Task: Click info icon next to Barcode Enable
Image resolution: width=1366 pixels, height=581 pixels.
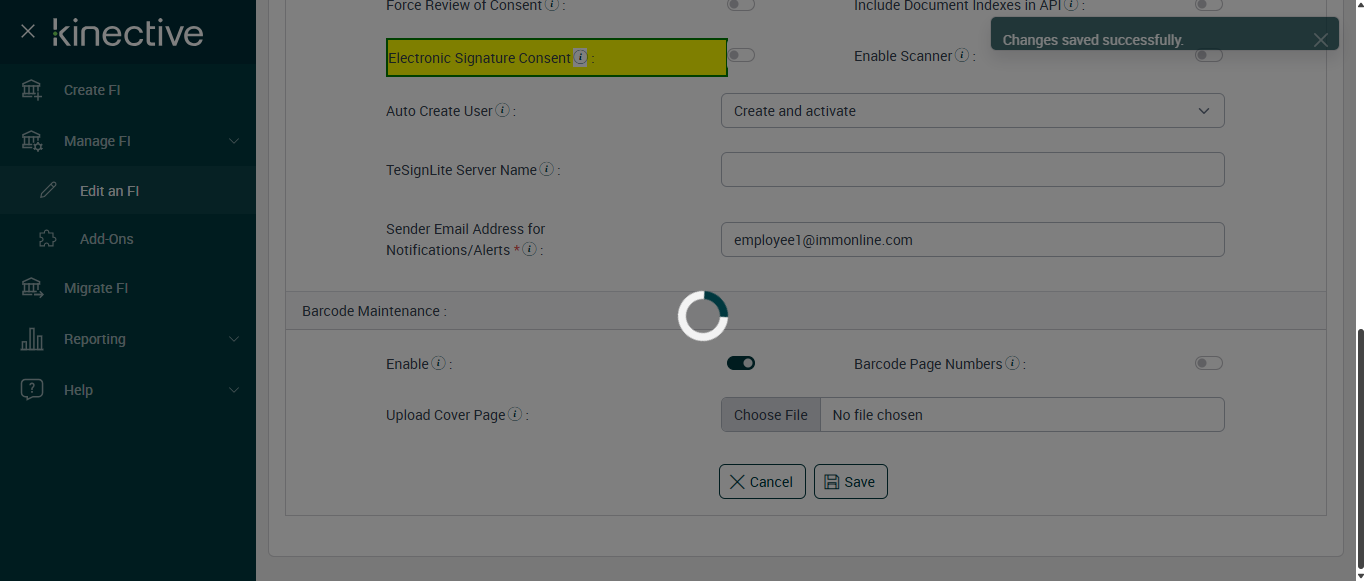Action: click(438, 364)
